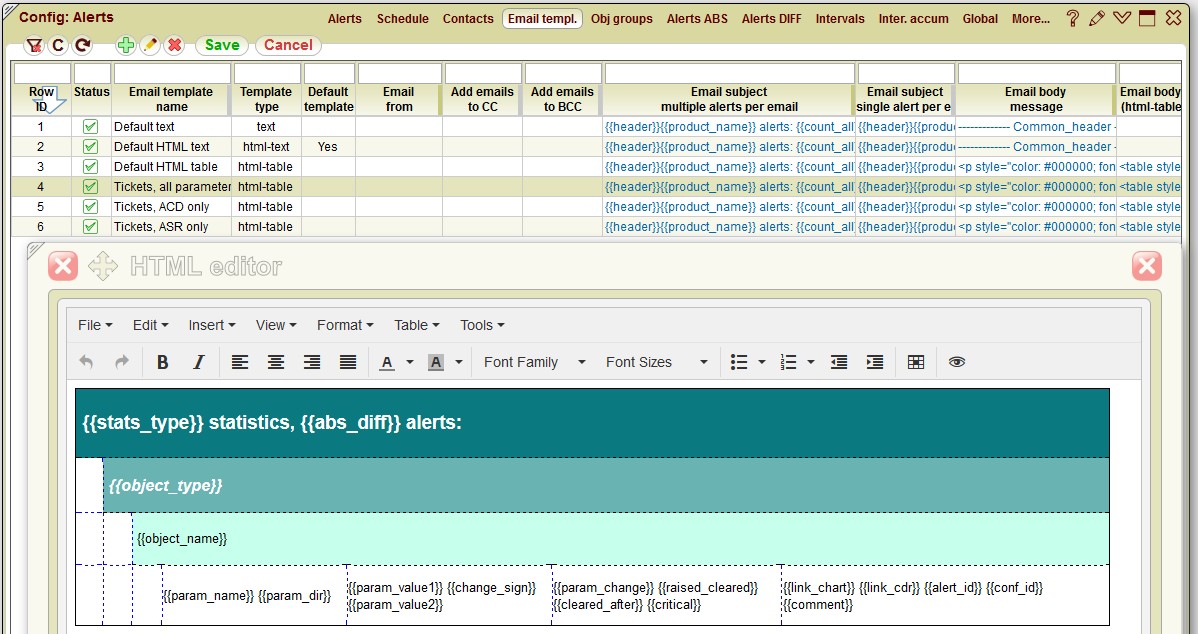Viewport: 1198px width, 634px height.
Task: Toggle bold formatting in the HTML editor
Action: 163,362
